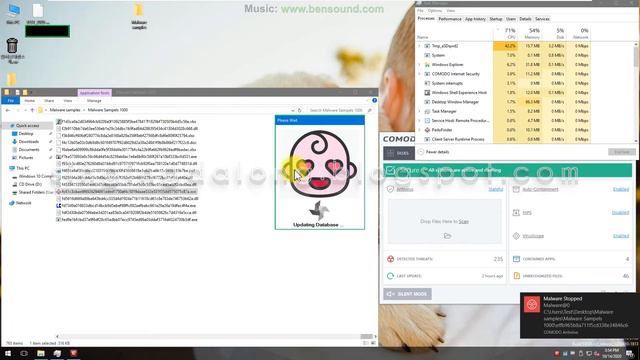Select Quick access in navigation pane
The image size is (640, 360).
27,126
